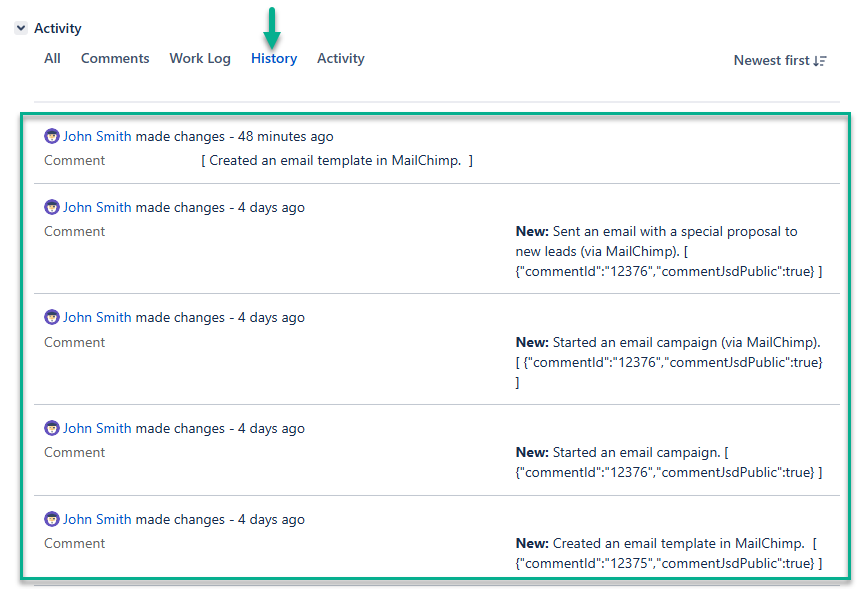Open the Work Log tab
Image resolution: width=859 pixels, height=597 pixels.
coord(200,58)
